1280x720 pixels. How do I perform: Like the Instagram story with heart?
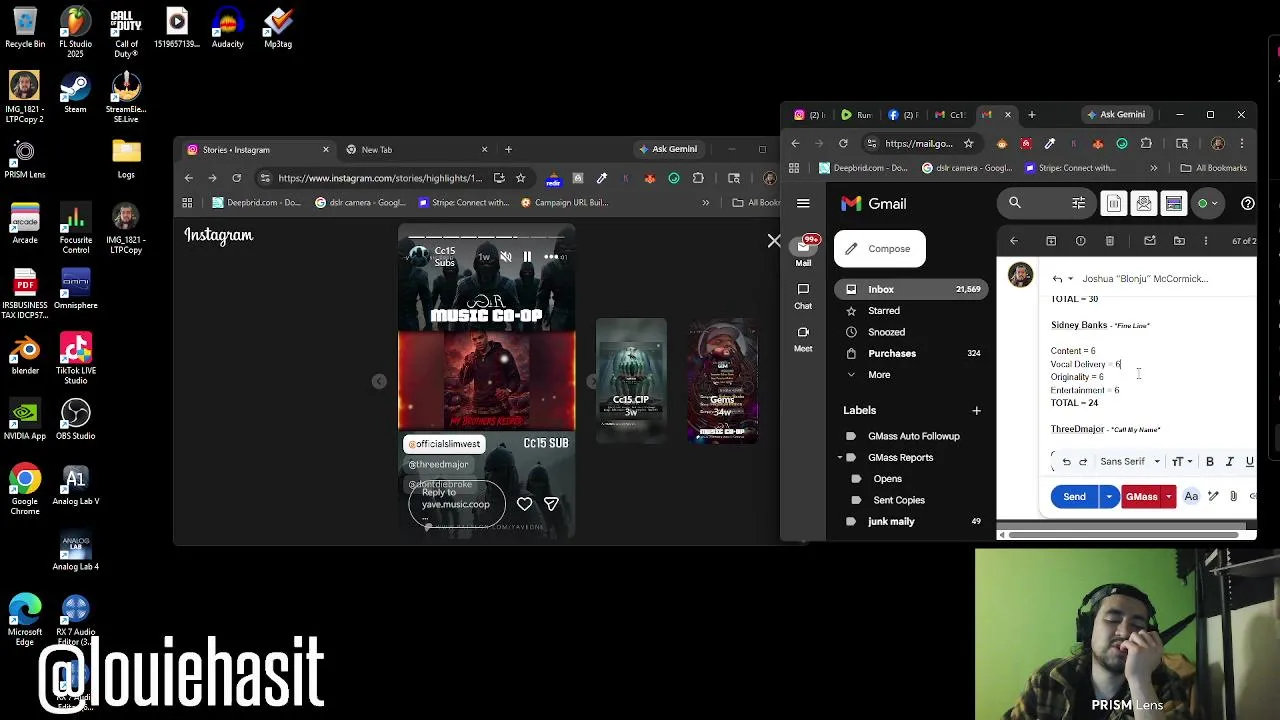click(525, 504)
